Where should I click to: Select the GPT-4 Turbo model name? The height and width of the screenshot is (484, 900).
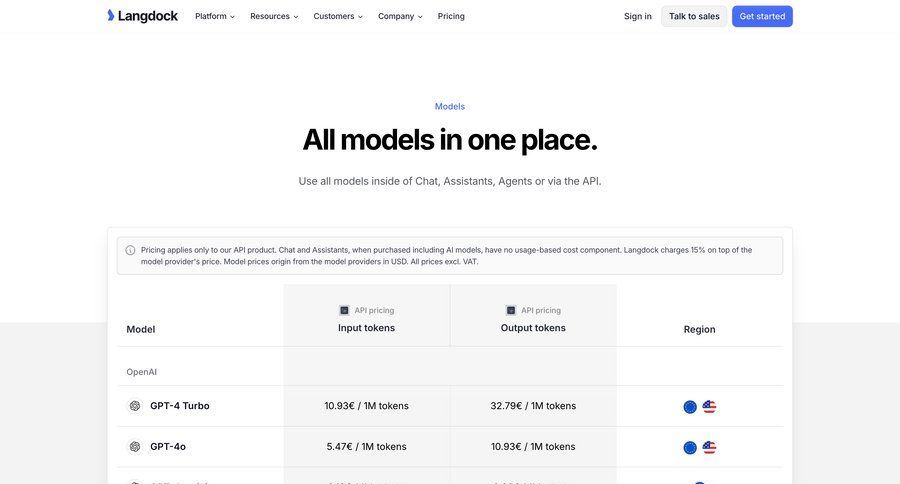point(180,406)
